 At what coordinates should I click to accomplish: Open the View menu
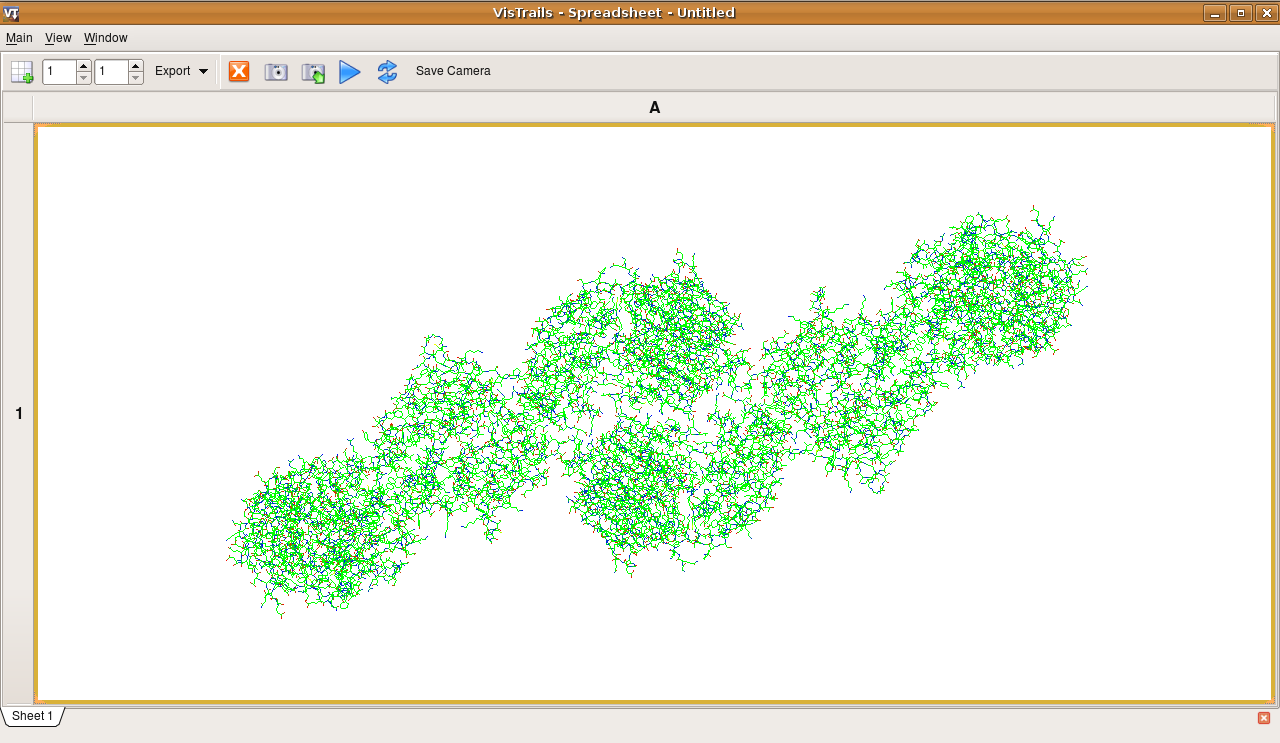(58, 38)
